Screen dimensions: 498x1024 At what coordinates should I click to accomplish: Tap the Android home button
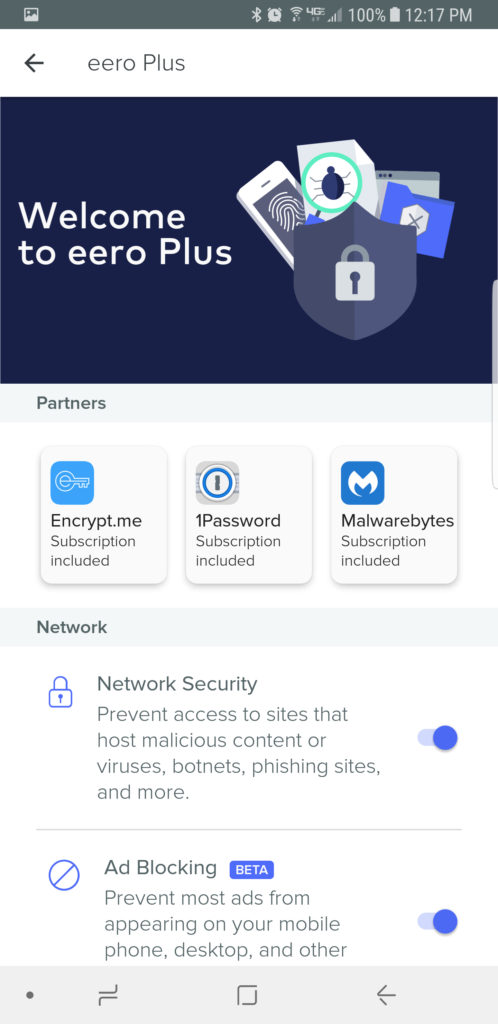coord(247,995)
